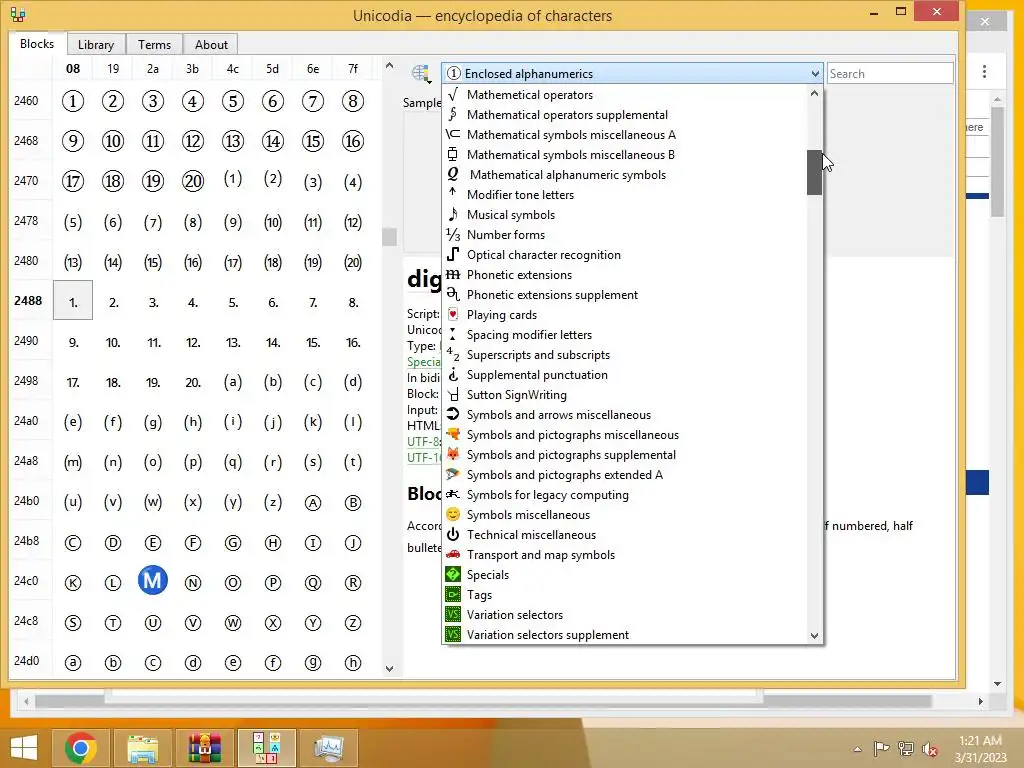Select Supplemental punctuation block

point(625,375)
